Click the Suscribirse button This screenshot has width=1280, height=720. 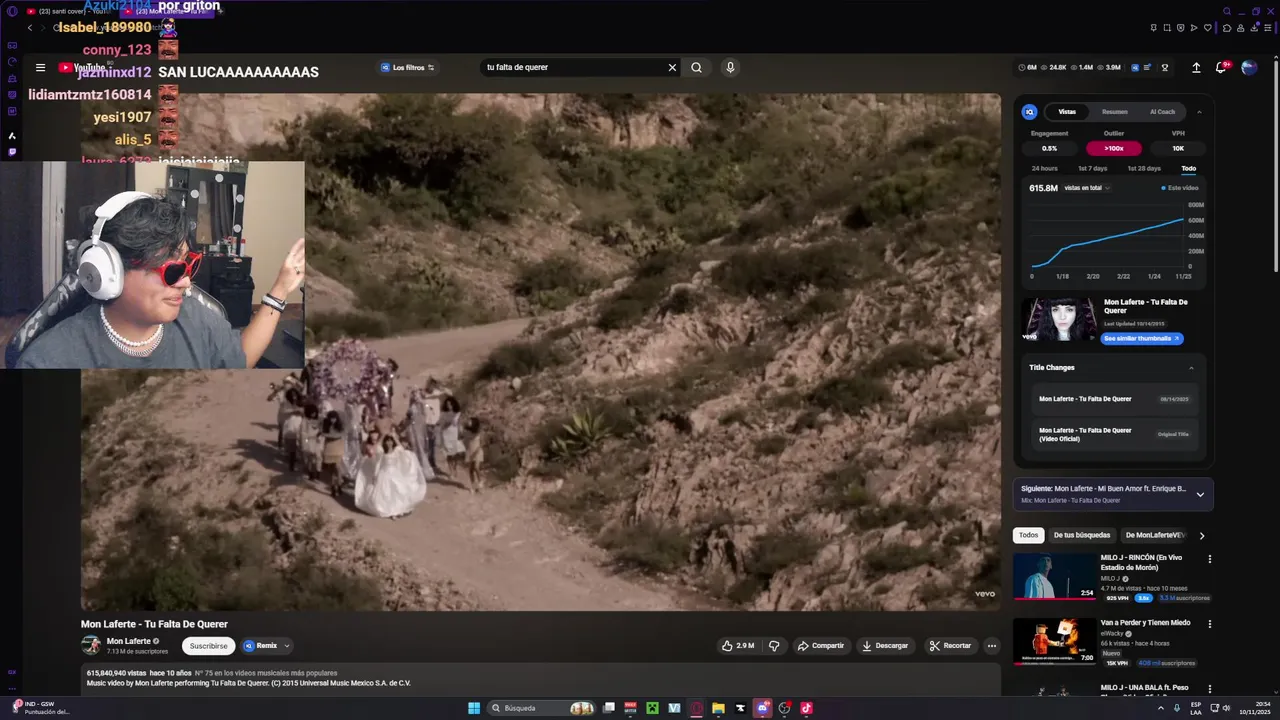pos(209,646)
